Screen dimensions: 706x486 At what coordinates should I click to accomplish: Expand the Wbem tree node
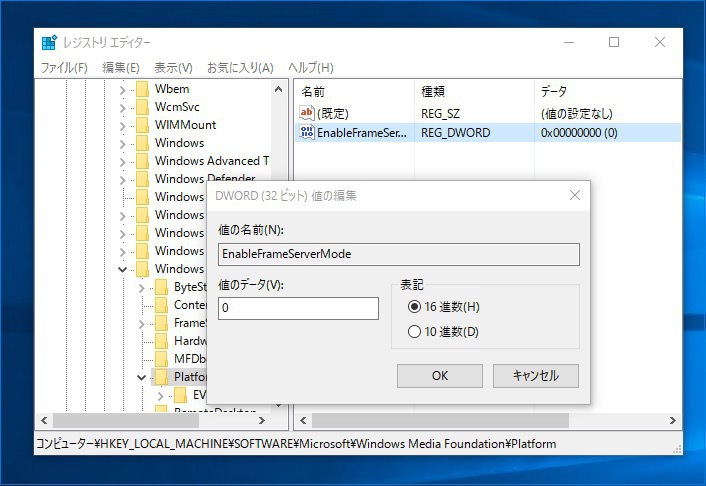tap(122, 90)
